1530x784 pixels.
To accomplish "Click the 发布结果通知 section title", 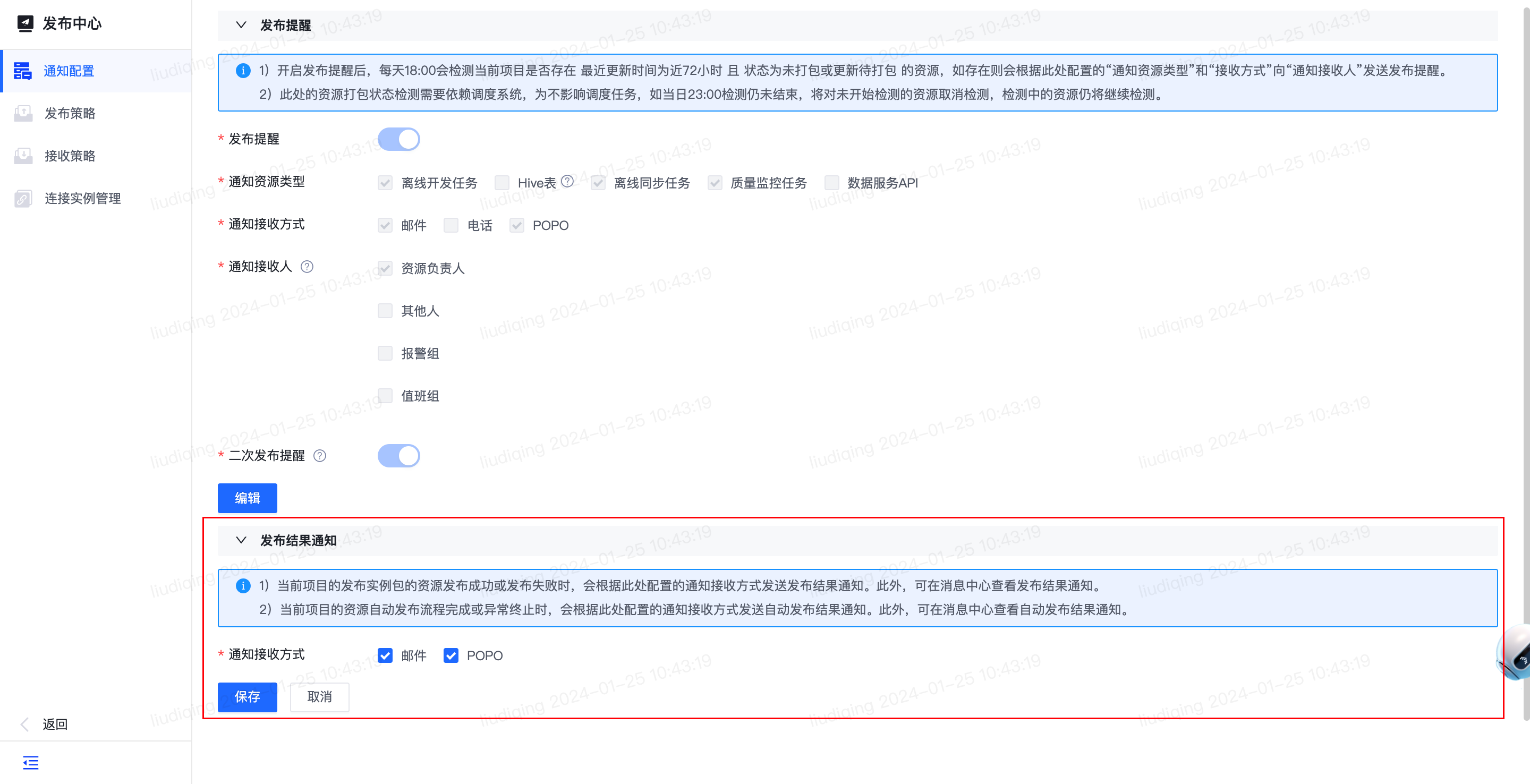I will (298, 540).
